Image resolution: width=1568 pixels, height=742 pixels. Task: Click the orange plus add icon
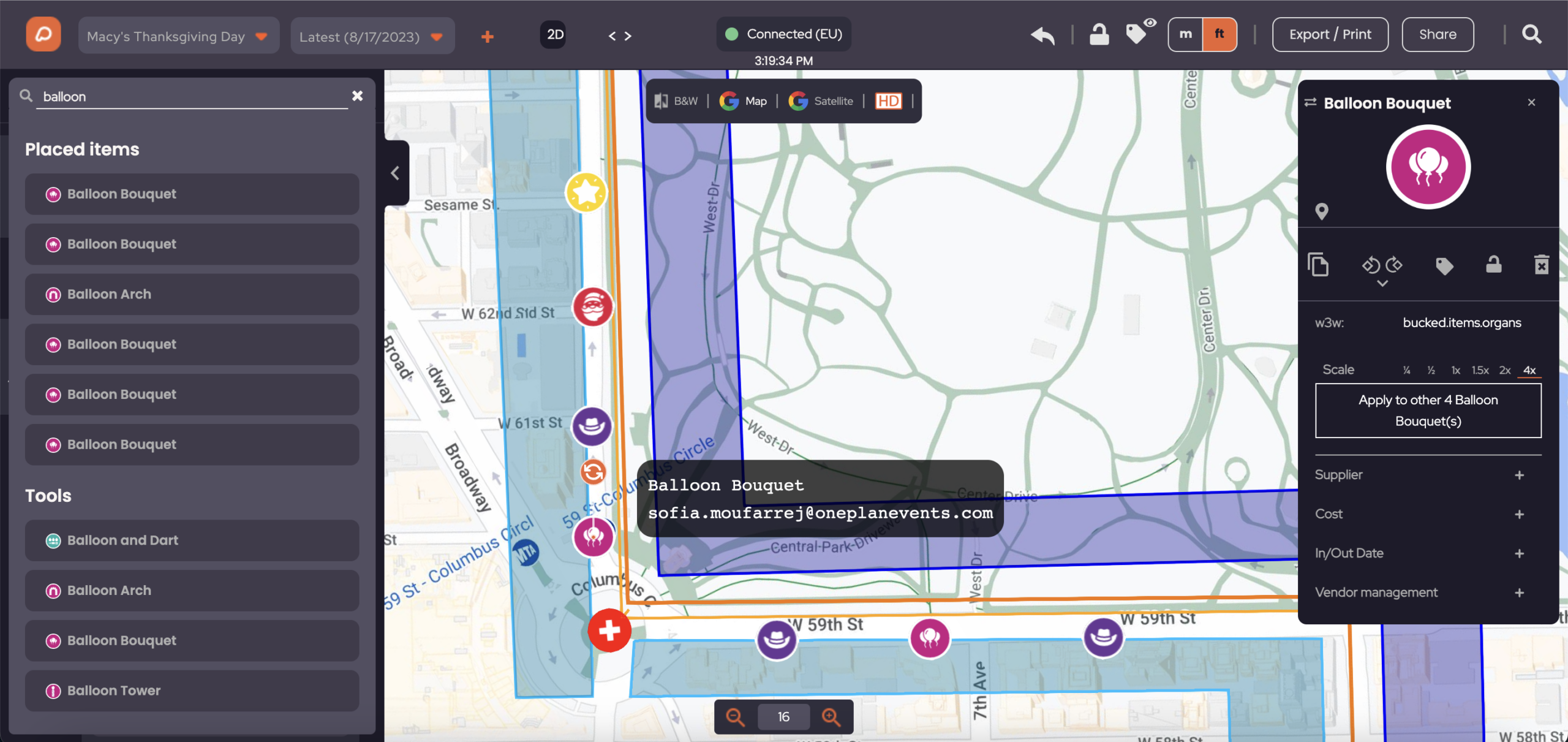tap(488, 37)
